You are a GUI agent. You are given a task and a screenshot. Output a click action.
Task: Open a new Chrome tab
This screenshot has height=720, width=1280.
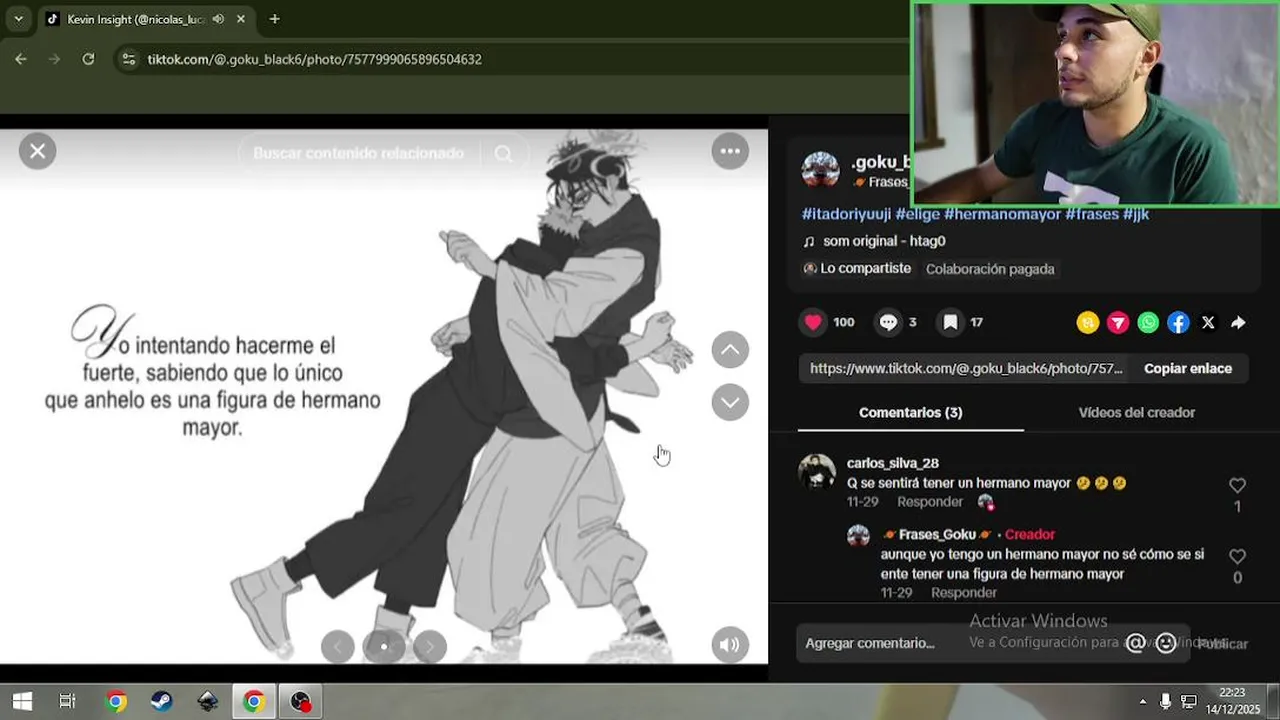coord(274,19)
